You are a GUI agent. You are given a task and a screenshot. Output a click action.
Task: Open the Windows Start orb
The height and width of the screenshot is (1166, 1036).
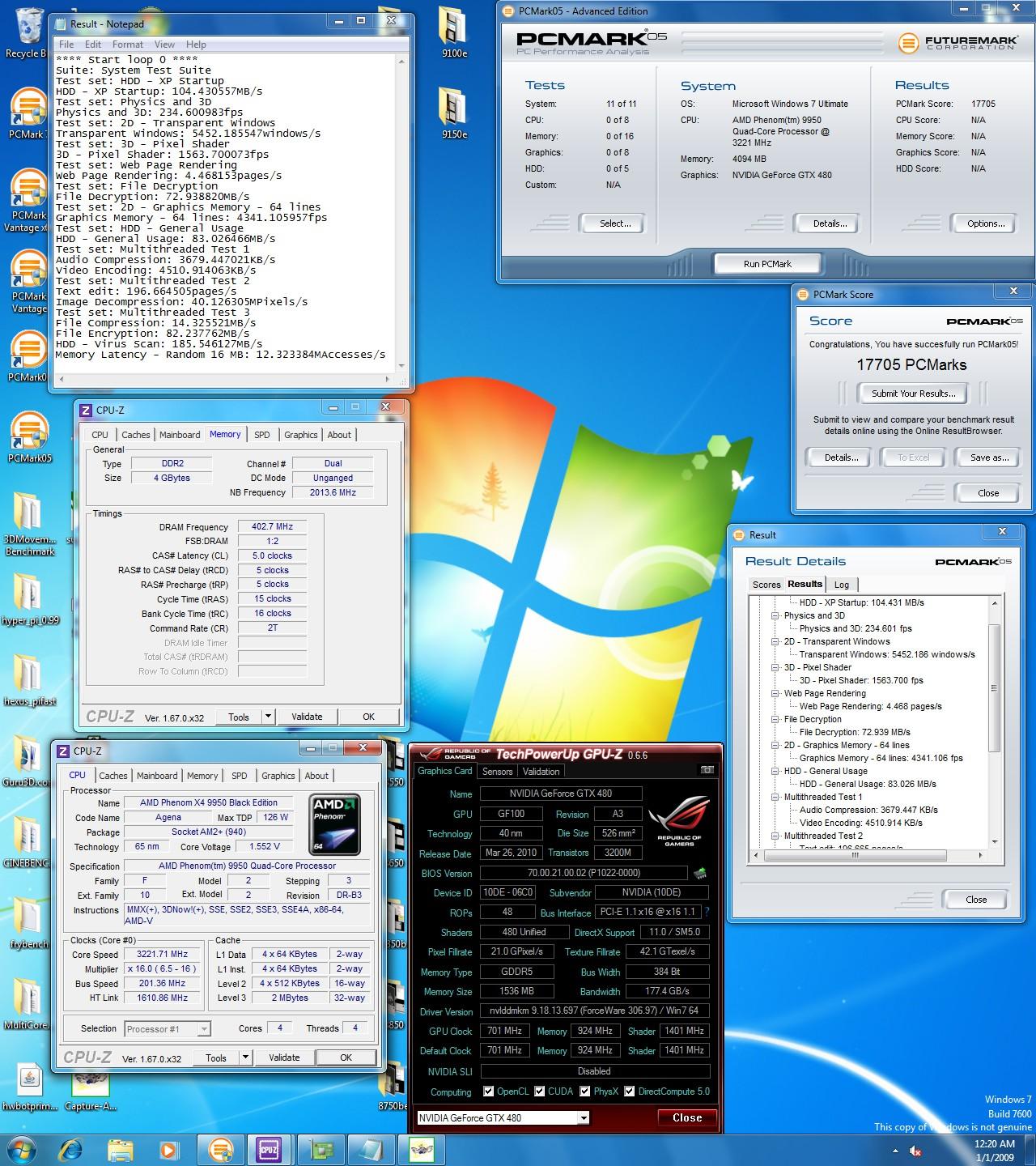pyautogui.click(x=21, y=1149)
